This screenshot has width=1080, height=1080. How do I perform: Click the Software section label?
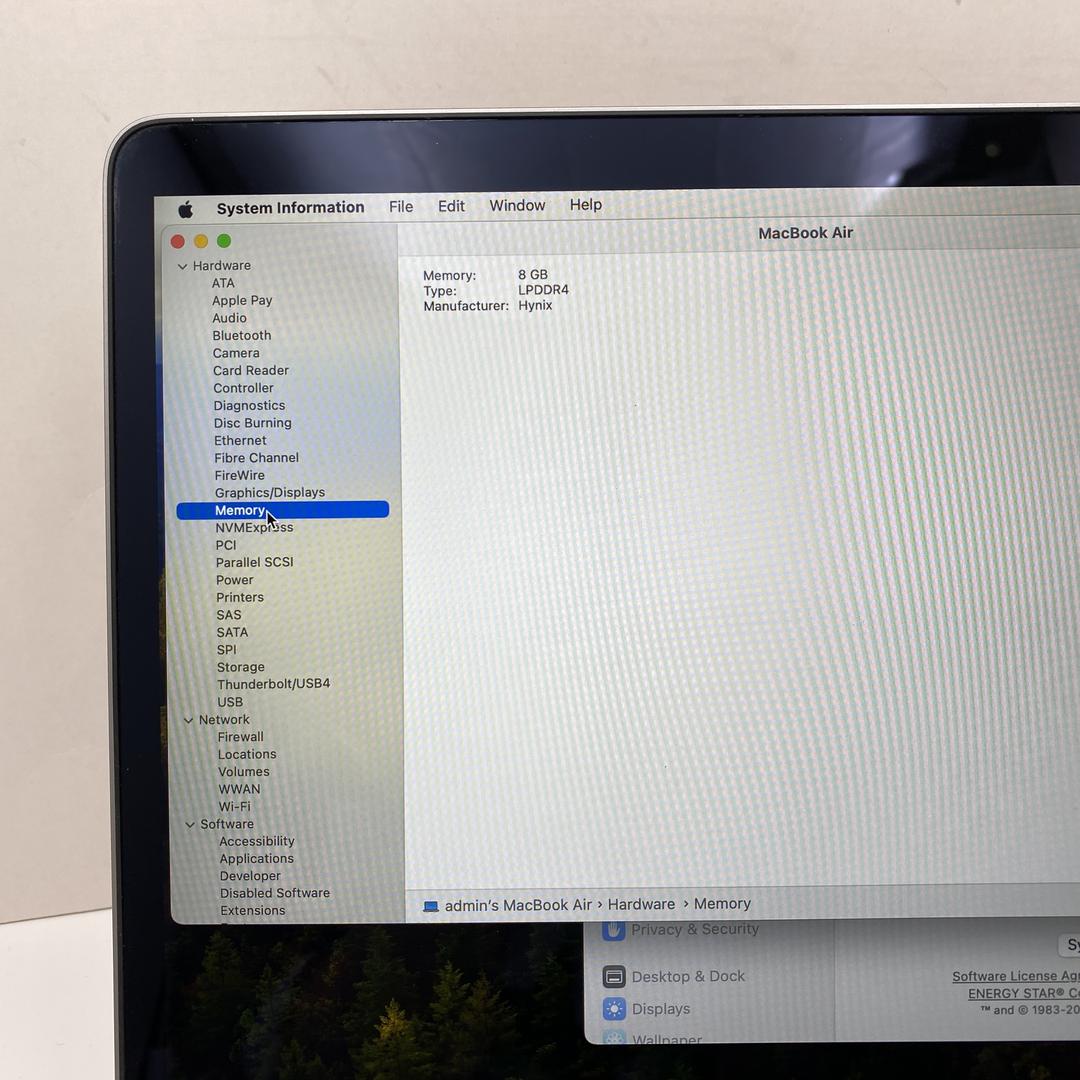[x=227, y=824]
